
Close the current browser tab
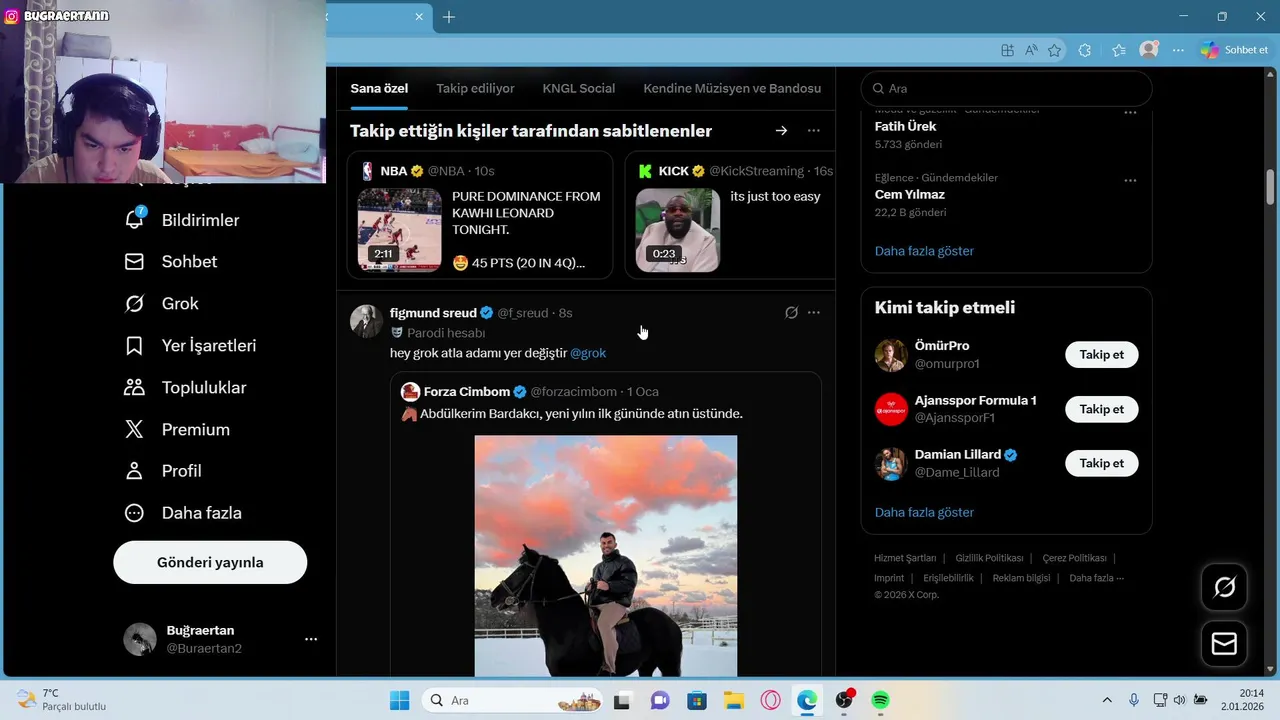420,17
